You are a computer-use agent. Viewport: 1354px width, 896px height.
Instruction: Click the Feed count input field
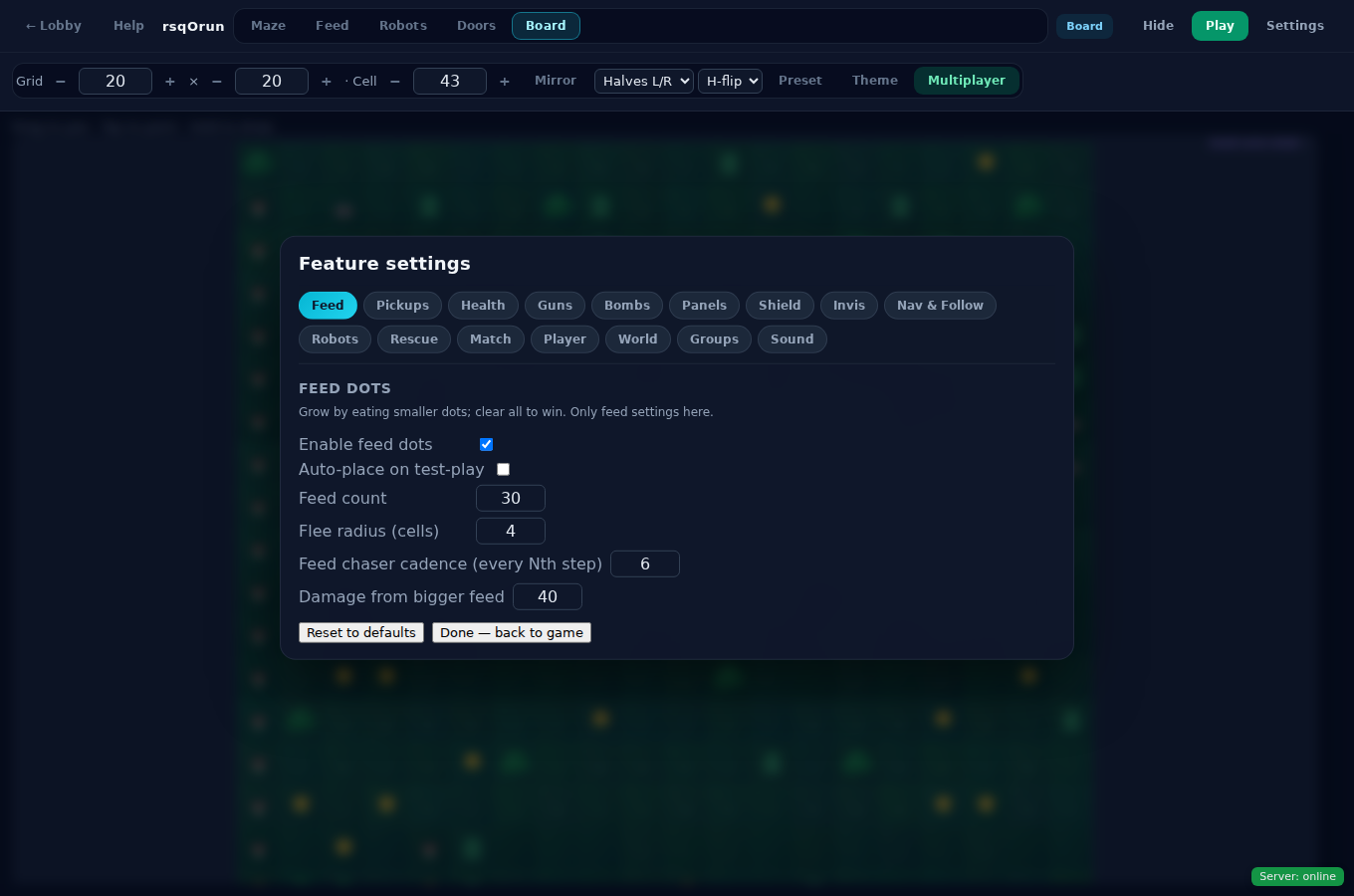pyautogui.click(x=511, y=499)
